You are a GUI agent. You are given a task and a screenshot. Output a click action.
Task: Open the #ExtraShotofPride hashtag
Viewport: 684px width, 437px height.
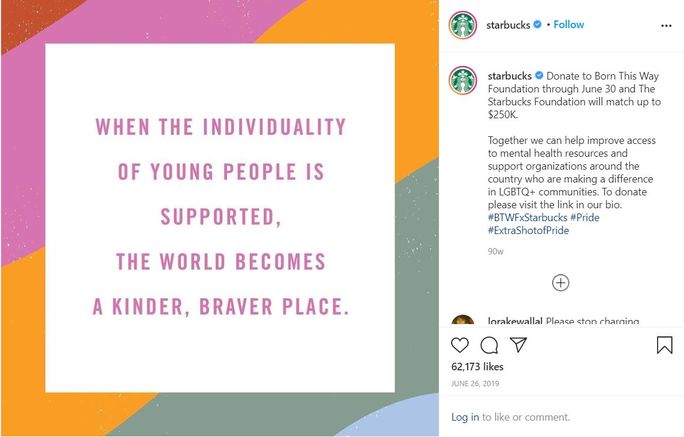point(529,230)
